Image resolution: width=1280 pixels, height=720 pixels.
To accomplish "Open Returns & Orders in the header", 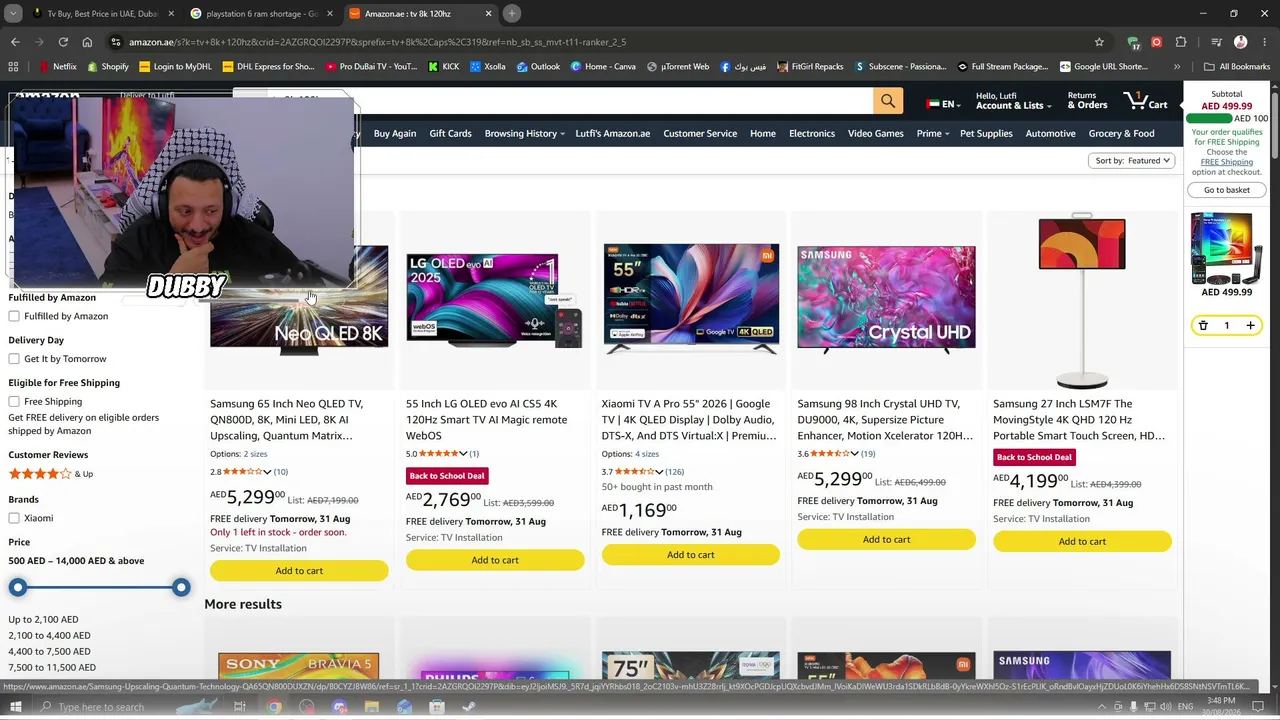I will [1087, 101].
